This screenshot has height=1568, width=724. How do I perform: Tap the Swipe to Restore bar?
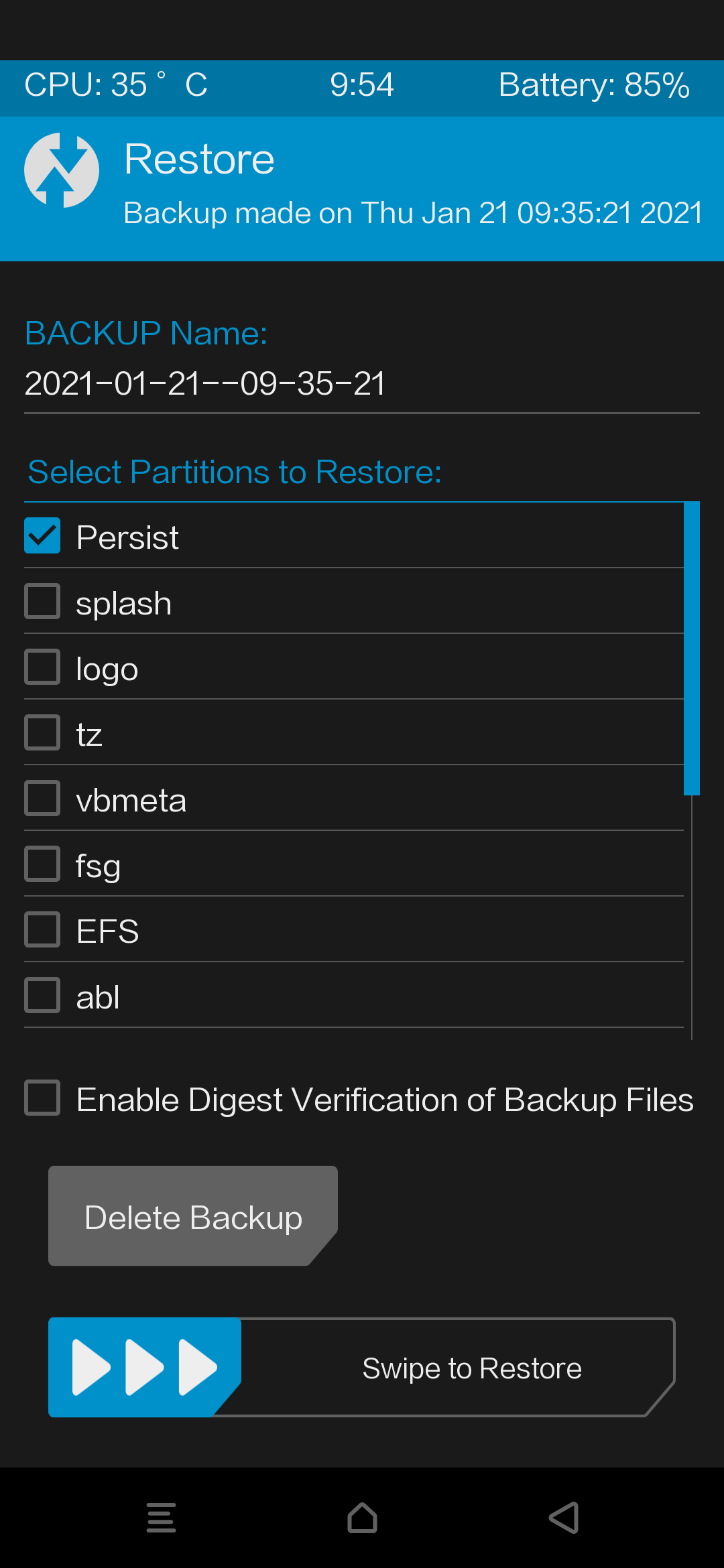pyautogui.click(x=362, y=1367)
